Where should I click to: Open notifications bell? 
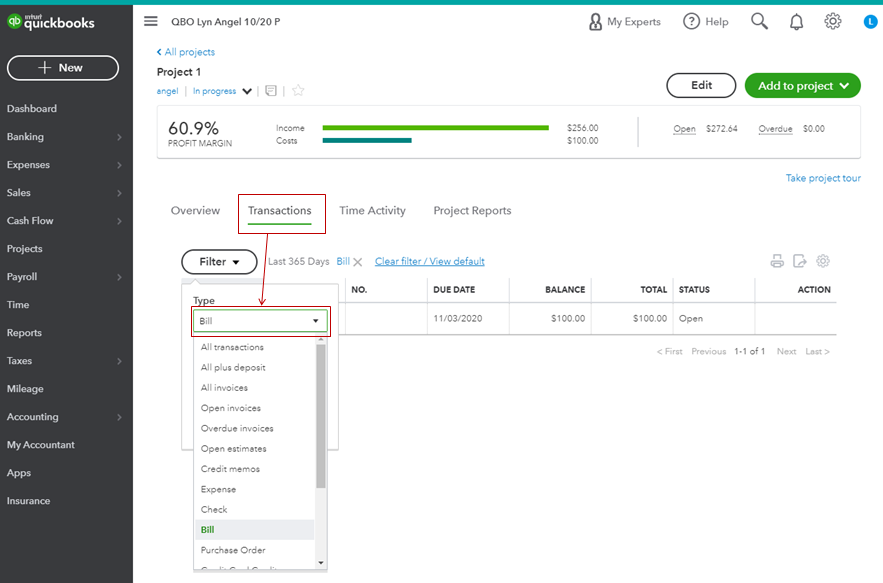pyautogui.click(x=796, y=22)
